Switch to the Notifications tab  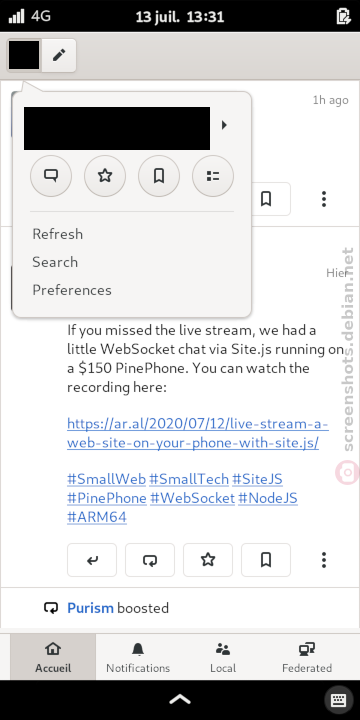(138, 657)
